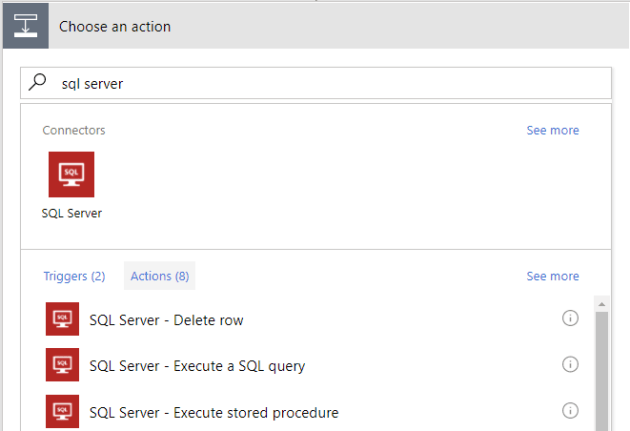Image resolution: width=630 pixels, height=431 pixels.
Task: Choose 'SQL Server - Execute a SQL query' text
Action: pyautogui.click(x=197, y=366)
